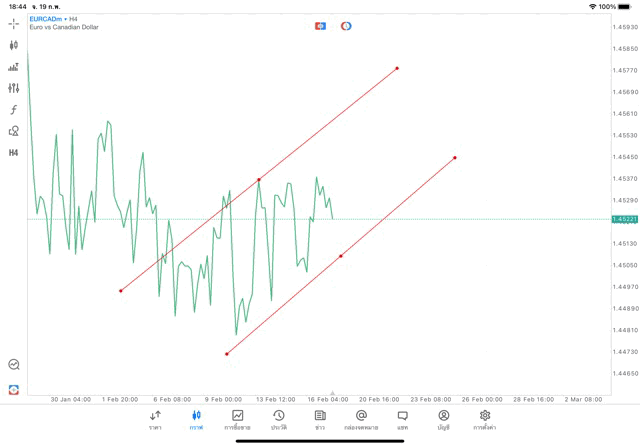Screen dimensions: 640x447
Task: Tap the current price label 1.45221
Action: coord(625,219)
